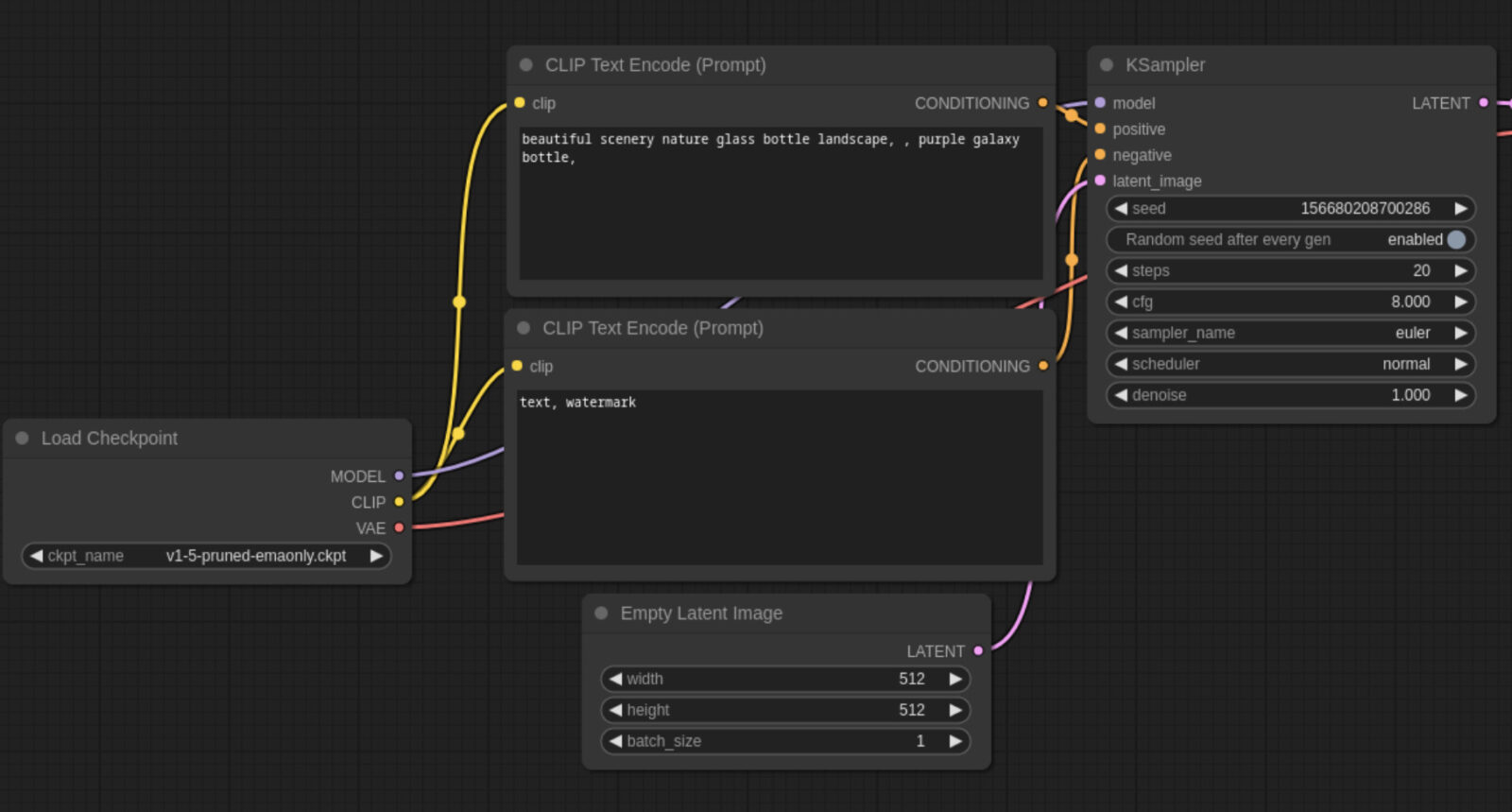This screenshot has width=1512, height=812.
Task: Open the sampler_name euler selector
Action: pyautogui.click(x=1290, y=334)
